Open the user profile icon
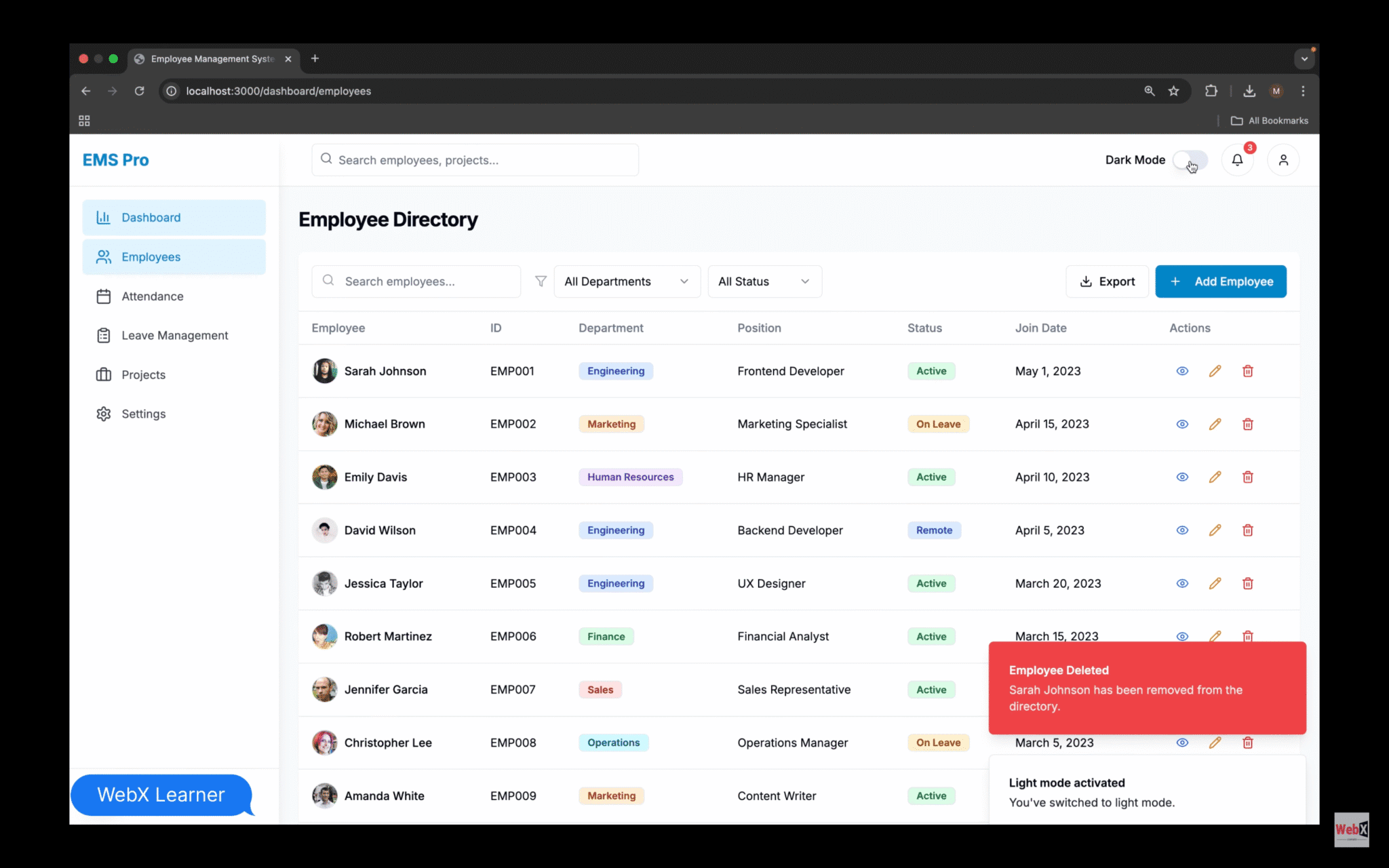This screenshot has height=868, width=1389. [x=1284, y=159]
